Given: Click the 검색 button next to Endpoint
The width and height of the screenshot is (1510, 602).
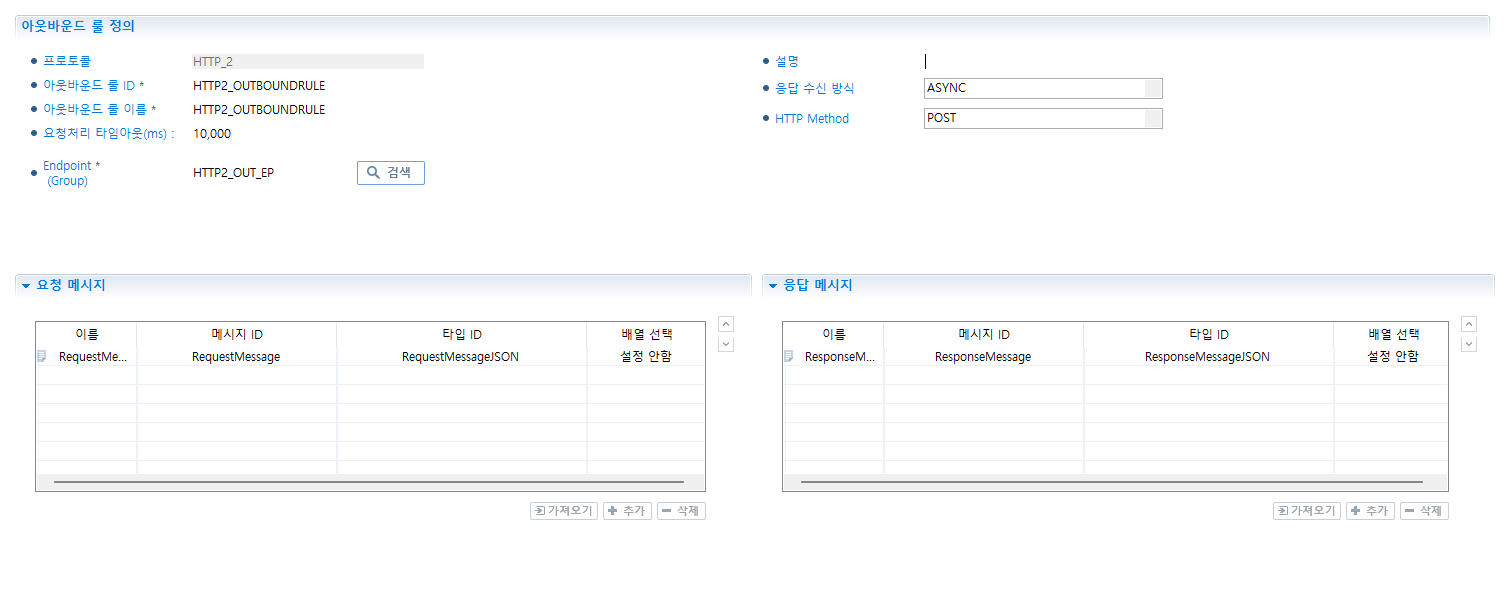Looking at the screenshot, I should (x=391, y=173).
